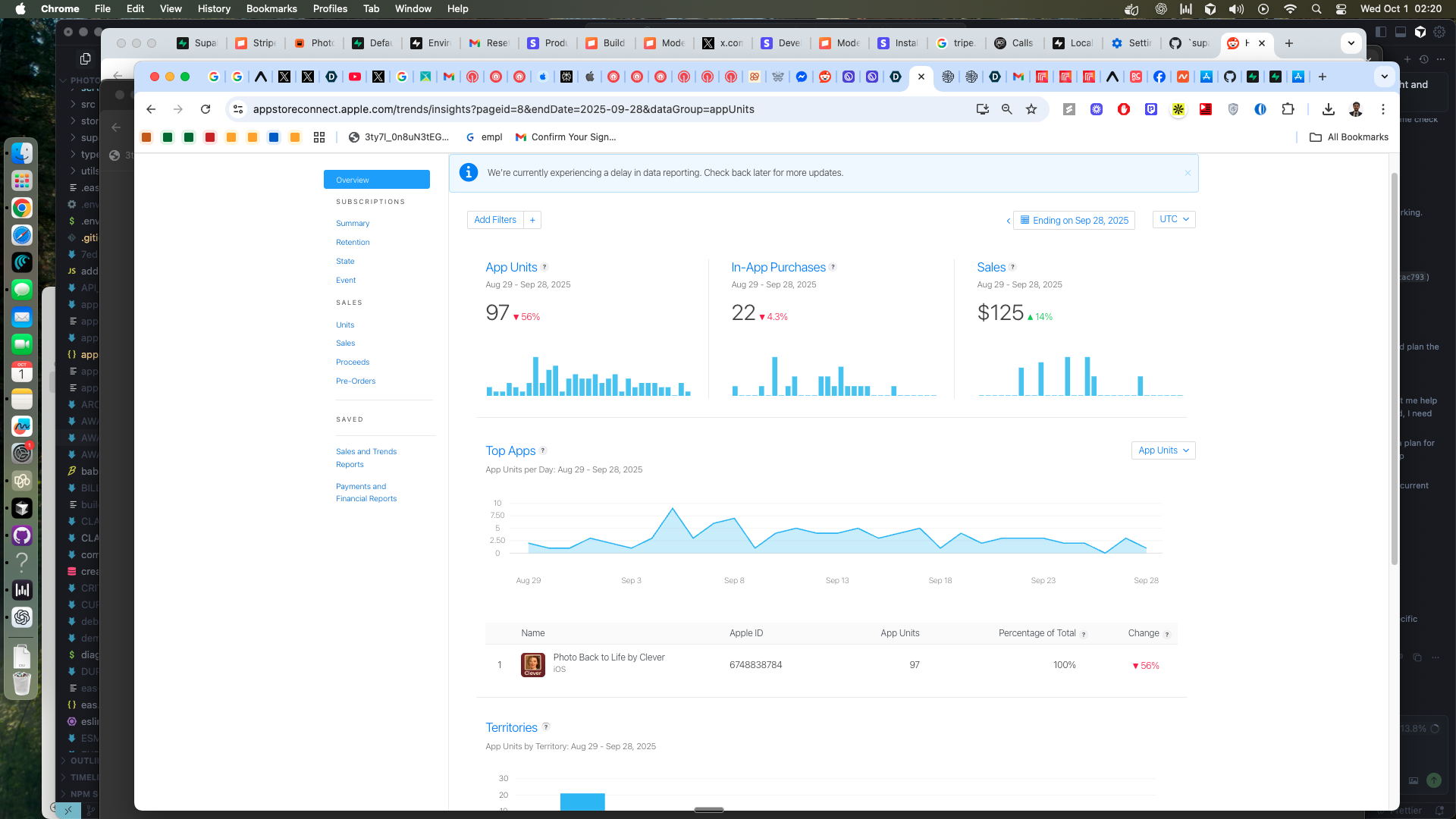Image resolution: width=1456 pixels, height=819 pixels.
Task: Click the Add Filters button
Action: click(495, 220)
